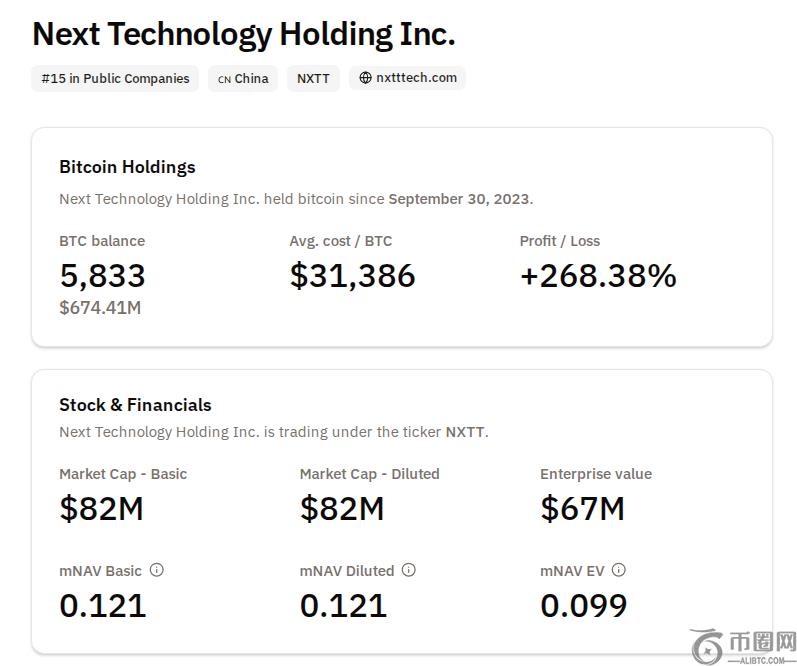The image size is (797, 666).
Task: Click the Profit / Loss +268.38% figure
Action: (x=598, y=275)
